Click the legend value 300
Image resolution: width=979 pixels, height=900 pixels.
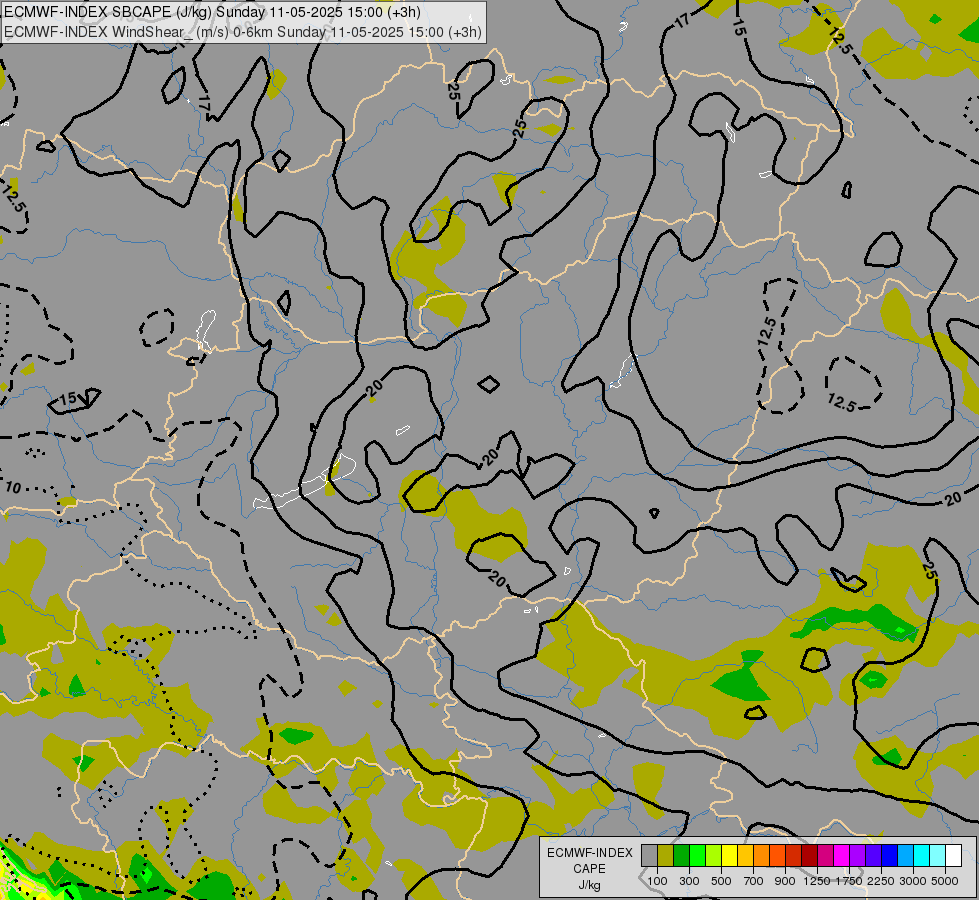(x=689, y=881)
